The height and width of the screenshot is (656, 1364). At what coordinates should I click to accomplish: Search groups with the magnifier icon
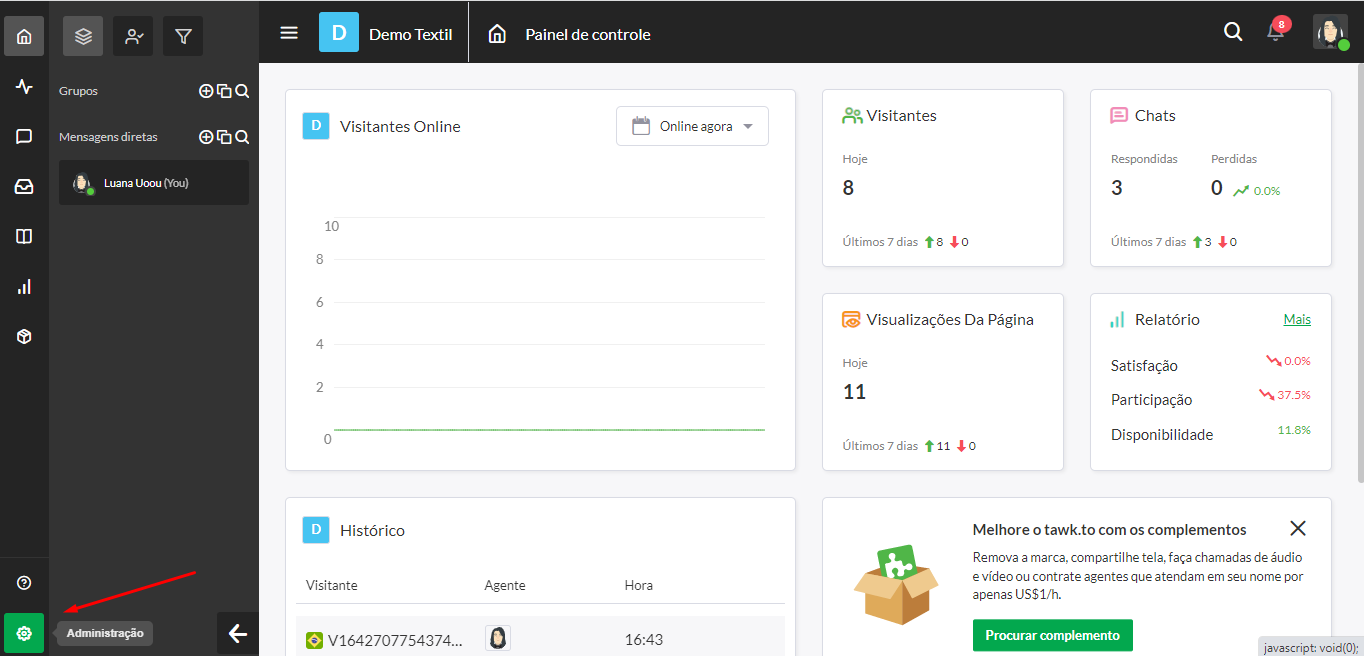click(x=242, y=91)
